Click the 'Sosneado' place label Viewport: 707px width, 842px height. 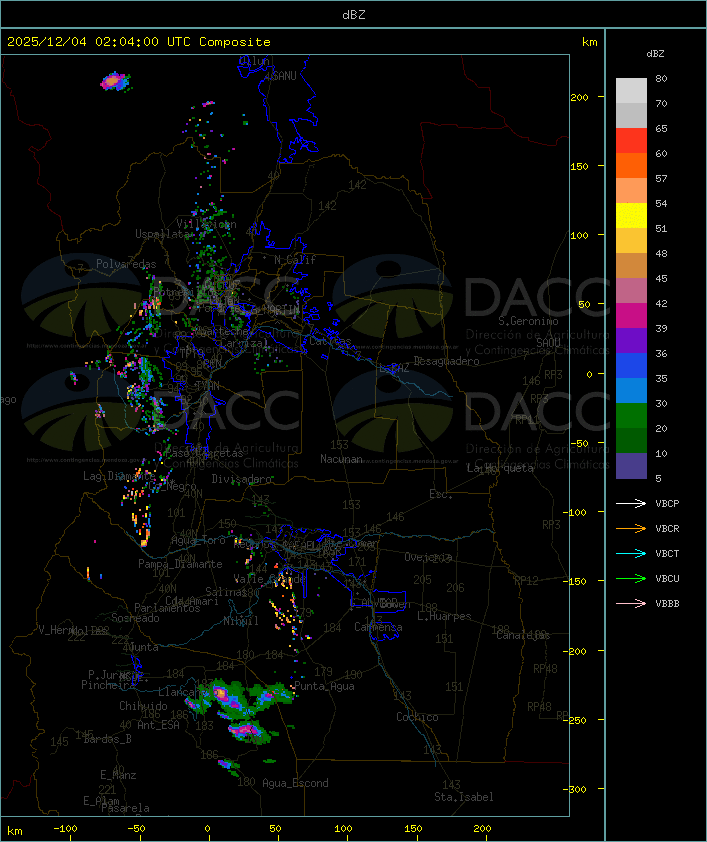tap(135, 618)
